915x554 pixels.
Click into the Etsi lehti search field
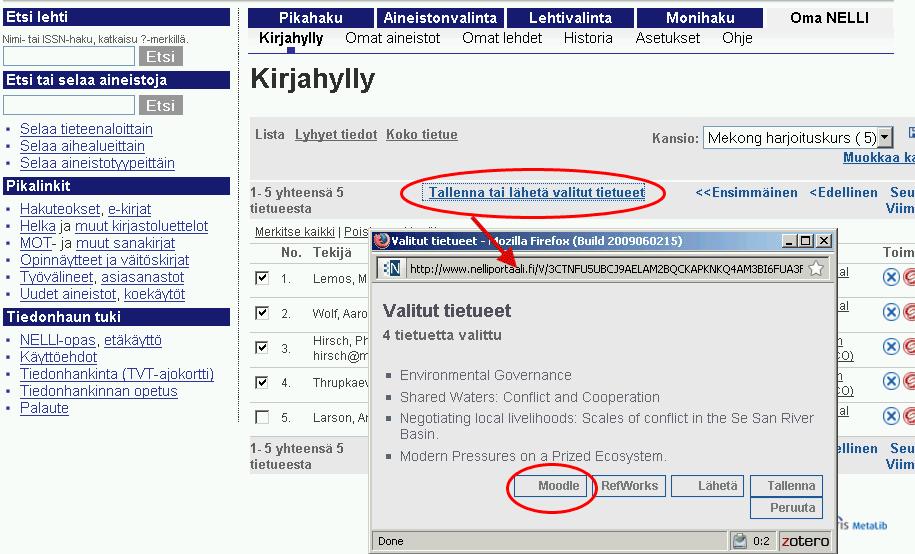[69, 56]
